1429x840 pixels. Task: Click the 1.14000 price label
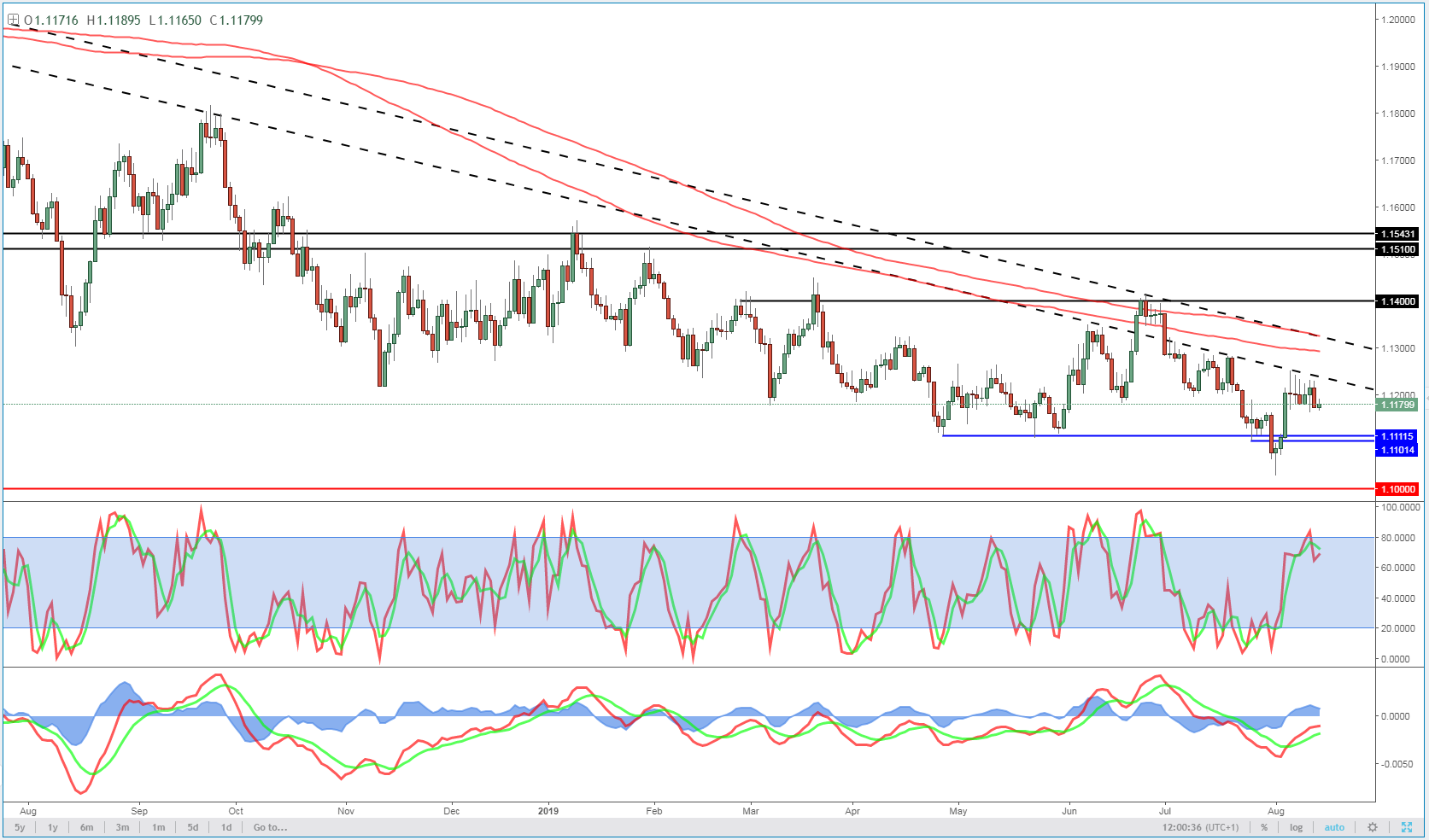[x=1397, y=301]
